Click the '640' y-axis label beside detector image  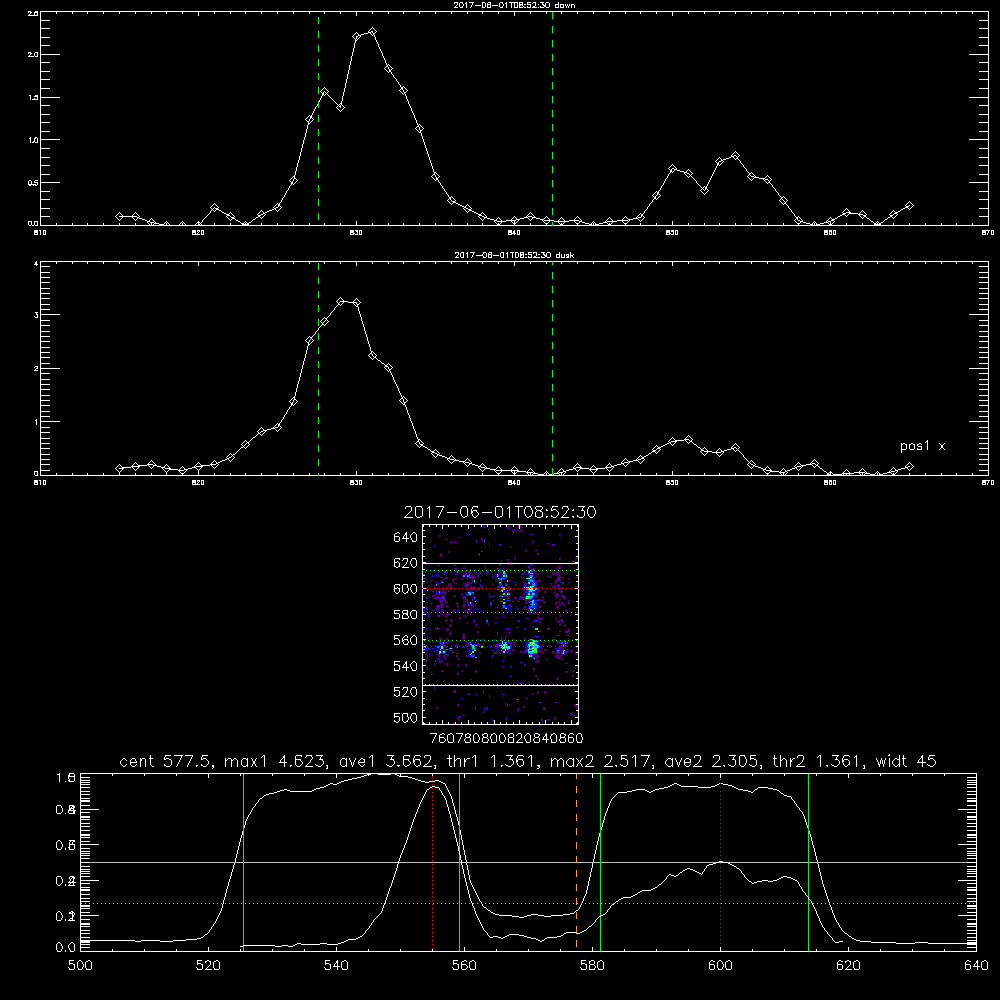[406, 538]
